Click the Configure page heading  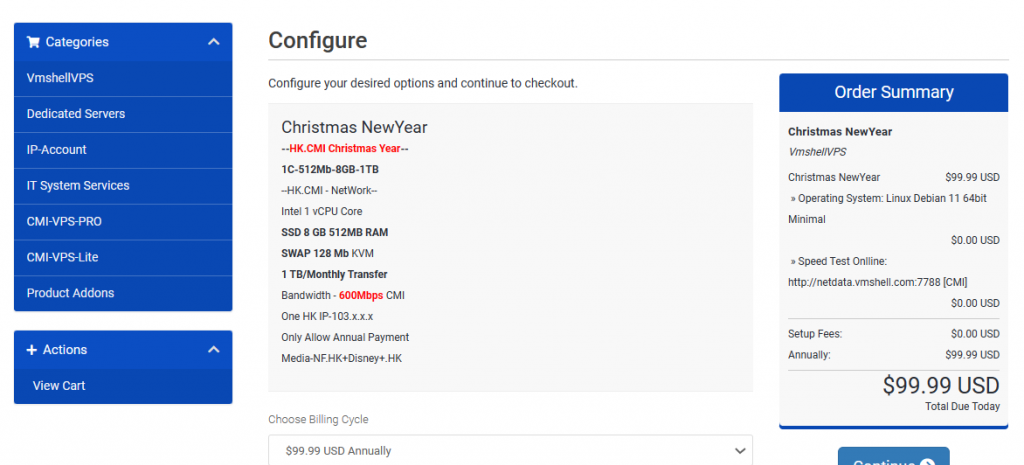click(x=317, y=40)
